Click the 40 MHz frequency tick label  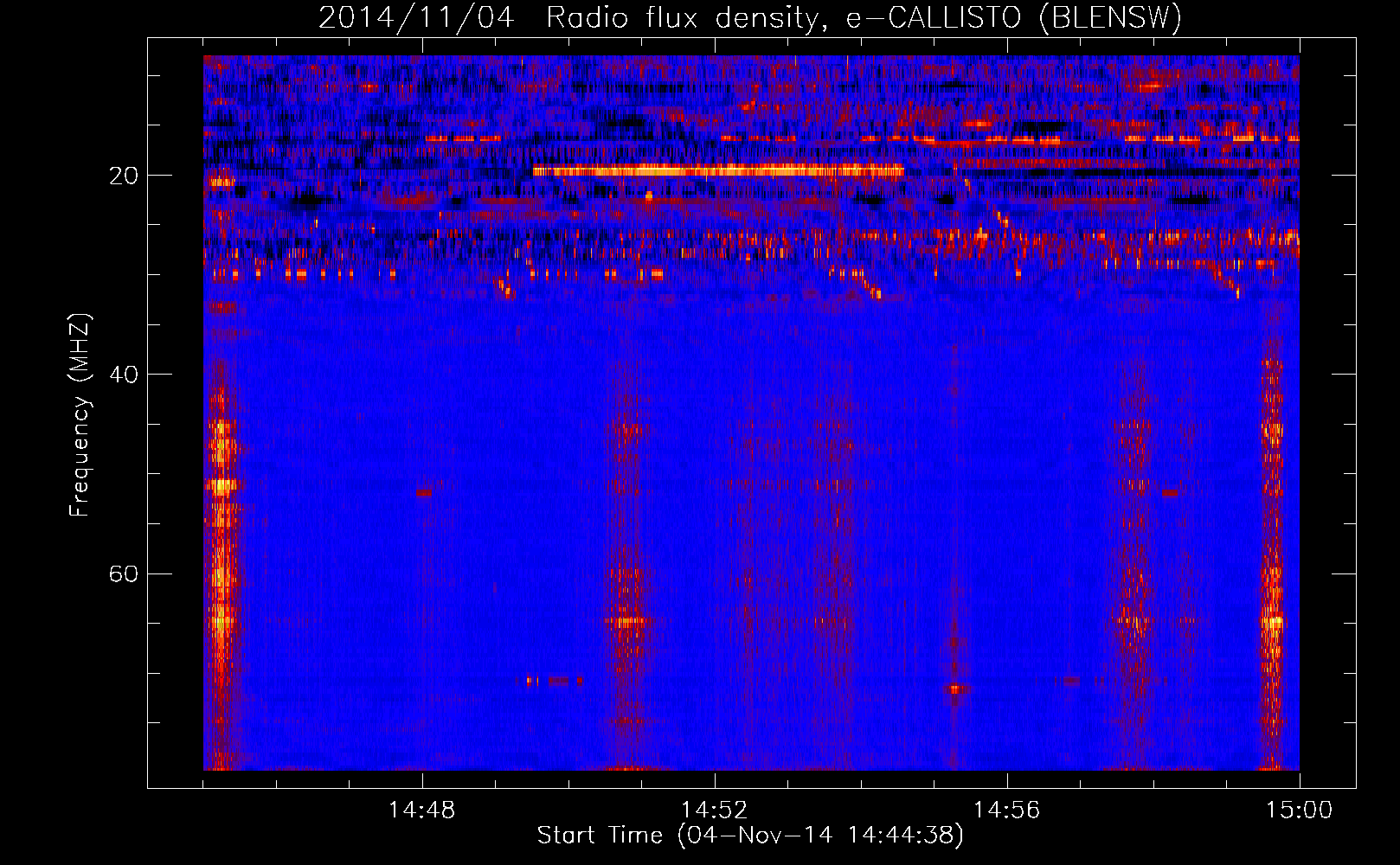pyautogui.click(x=124, y=375)
